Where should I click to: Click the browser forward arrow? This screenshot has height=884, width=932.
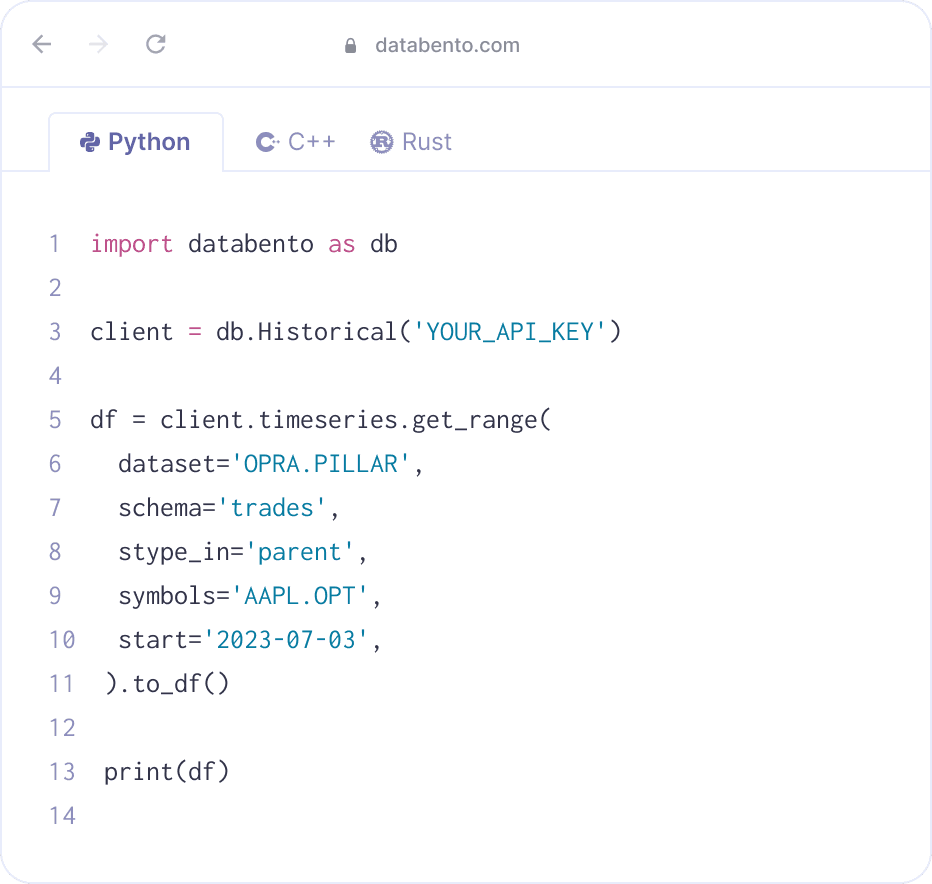click(x=98, y=44)
